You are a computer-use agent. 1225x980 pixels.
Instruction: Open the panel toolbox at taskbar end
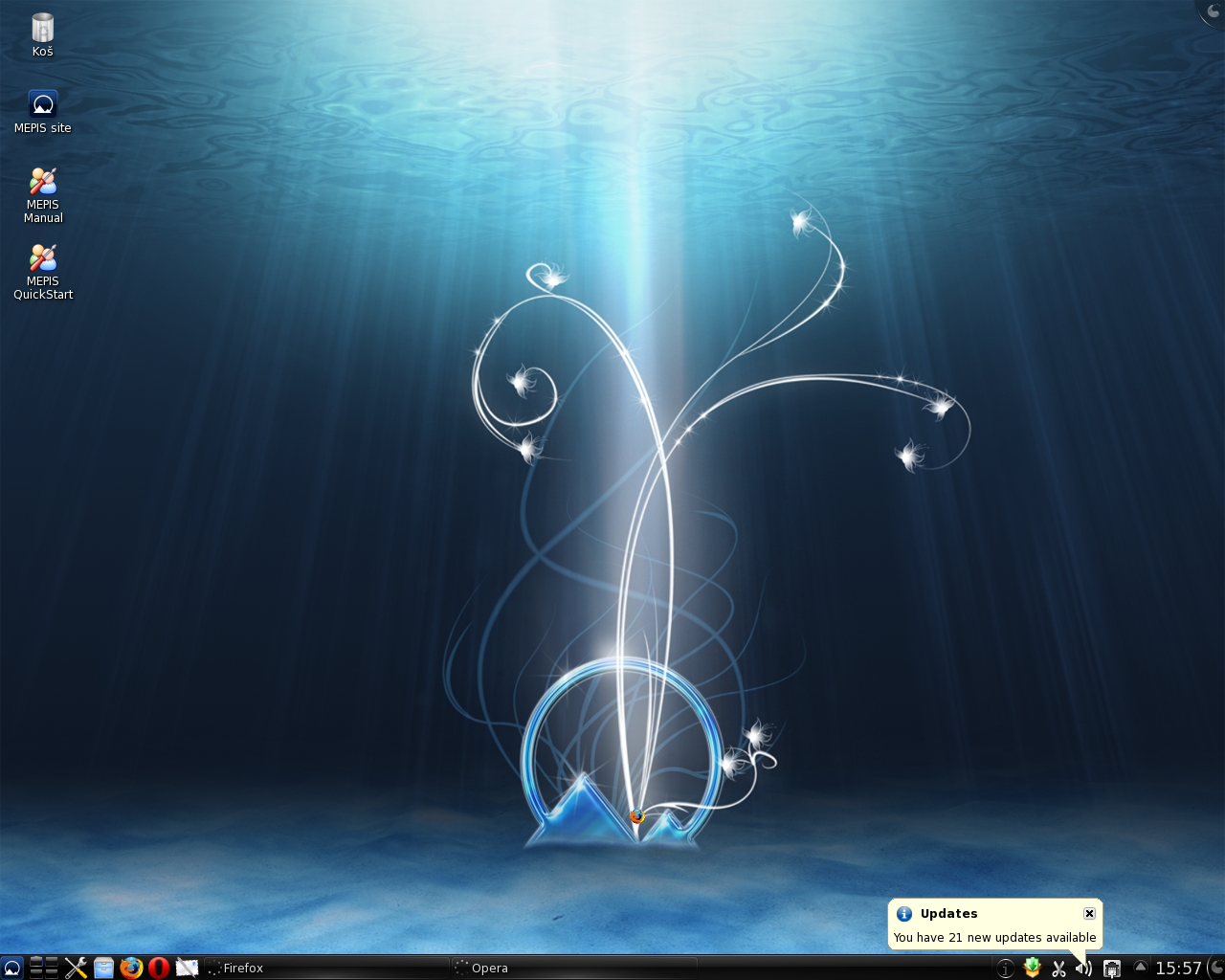click(1215, 968)
